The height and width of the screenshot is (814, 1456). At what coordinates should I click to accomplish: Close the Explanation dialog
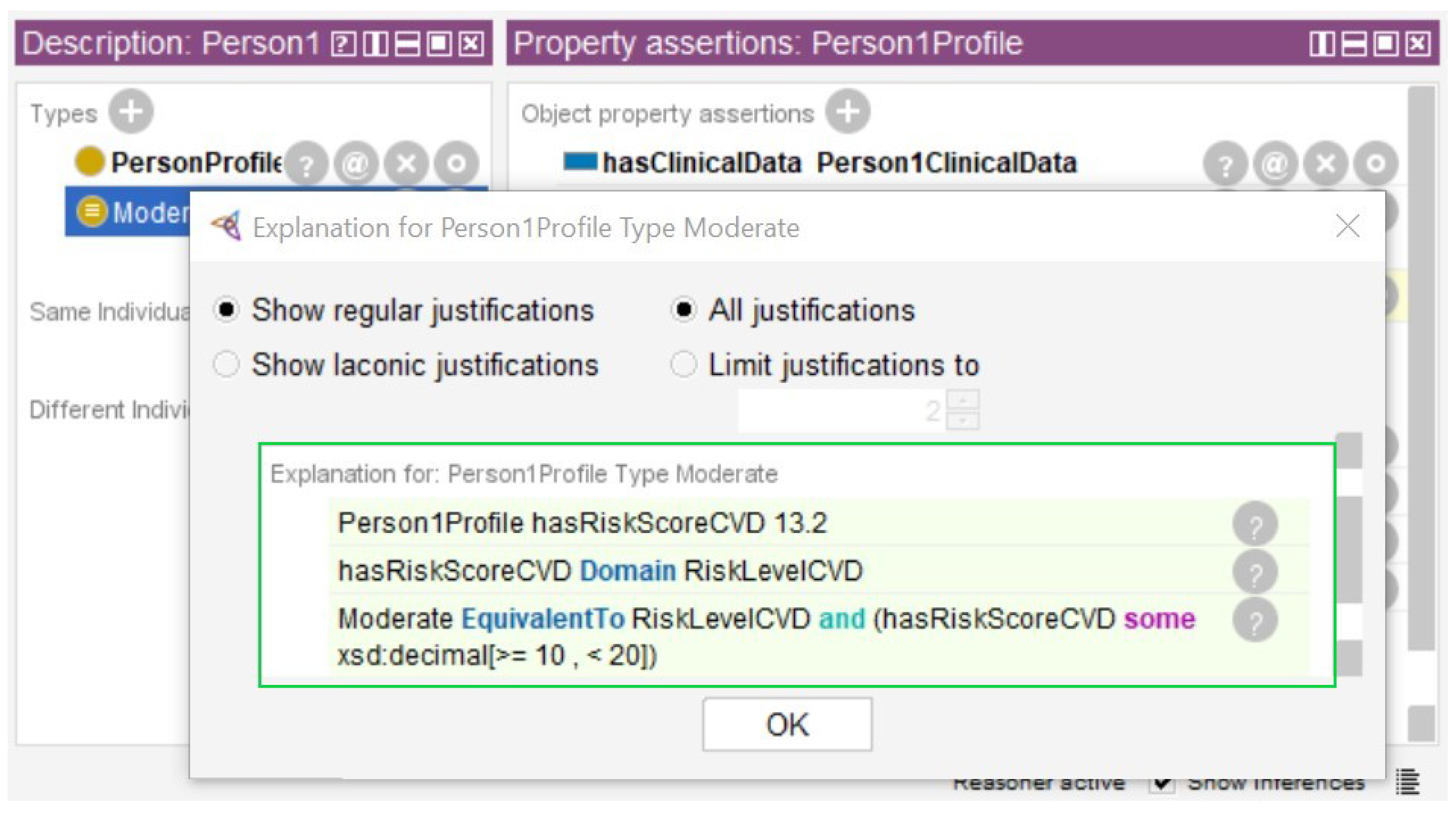[x=1348, y=227]
